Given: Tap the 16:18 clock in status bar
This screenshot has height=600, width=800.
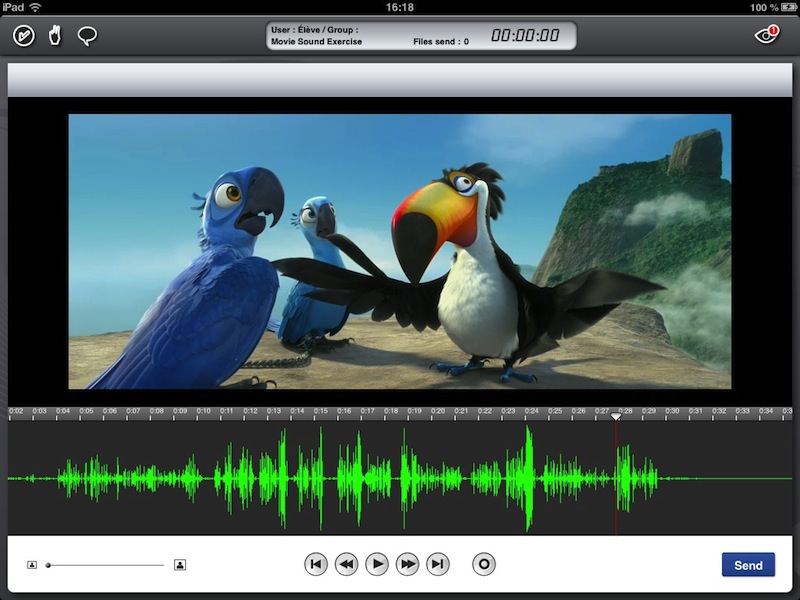Looking at the screenshot, I should [399, 7].
